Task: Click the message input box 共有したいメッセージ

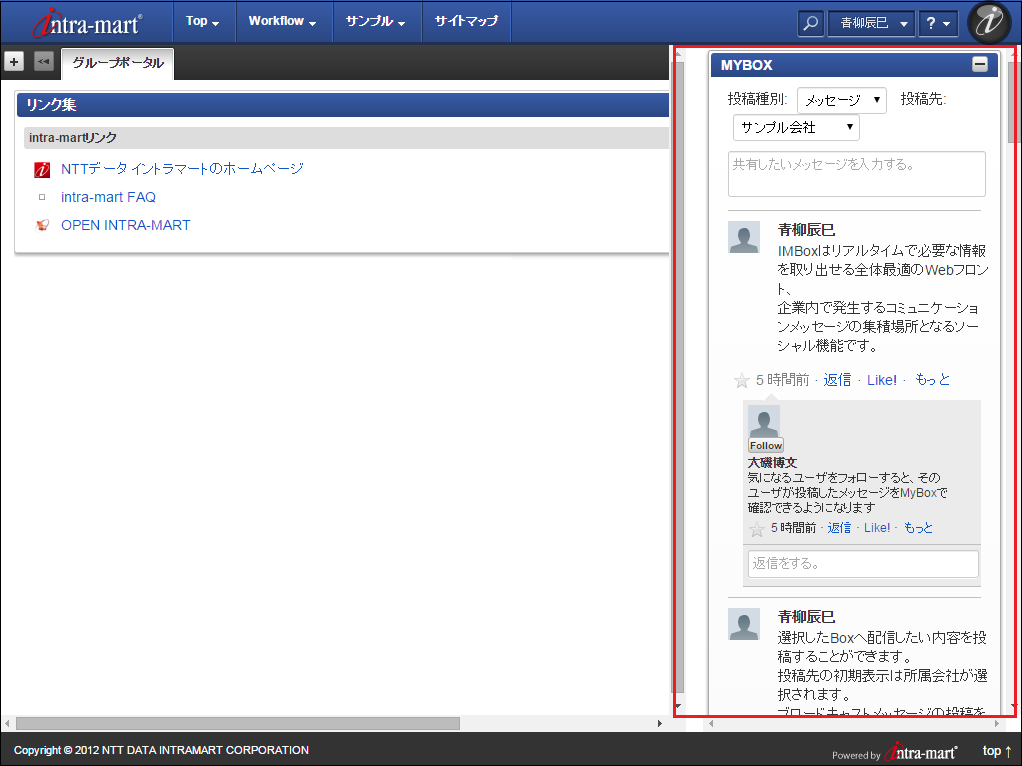Action: [856, 174]
